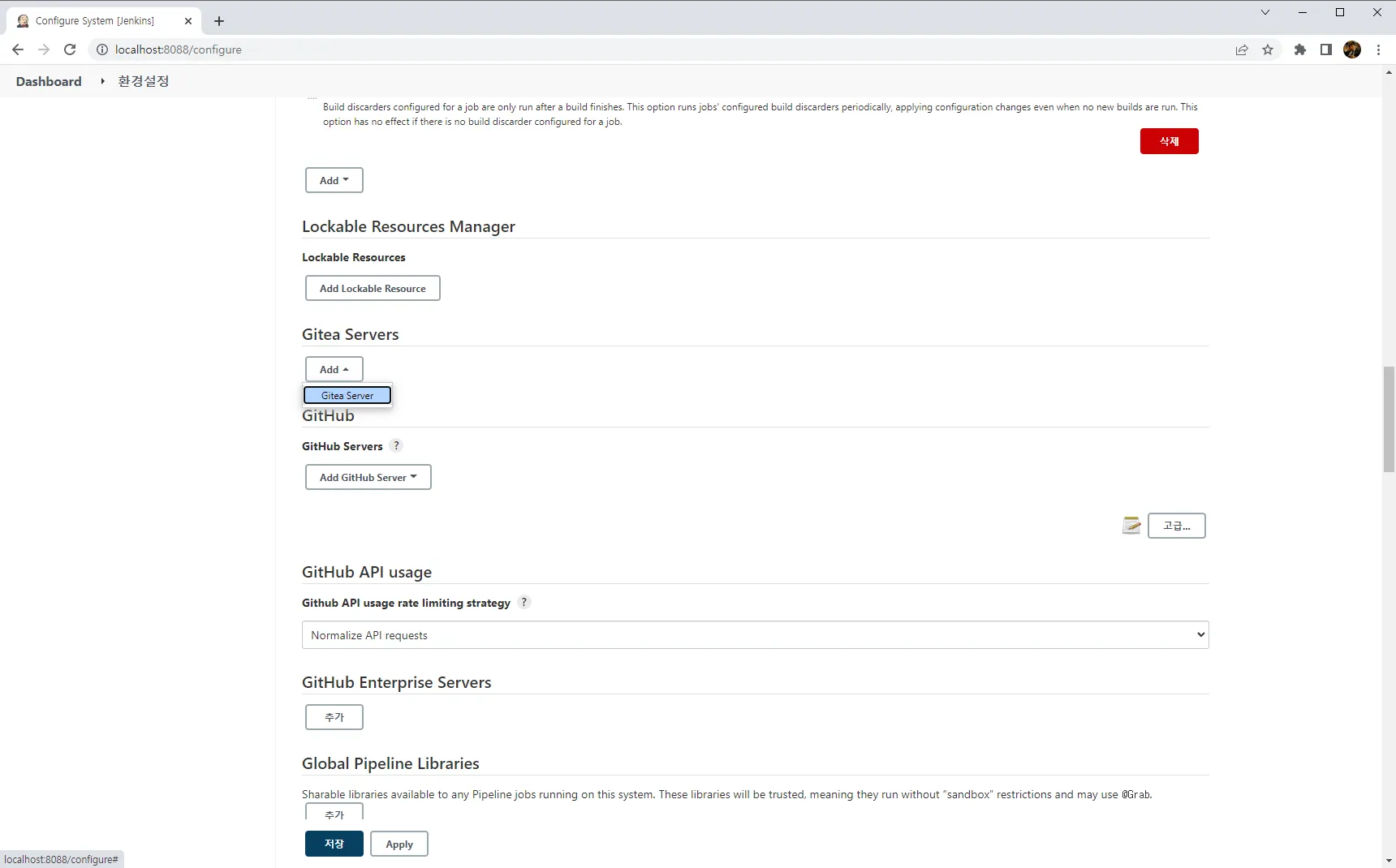
Task: Bookmark this page with the star icon
Action: [1268, 49]
